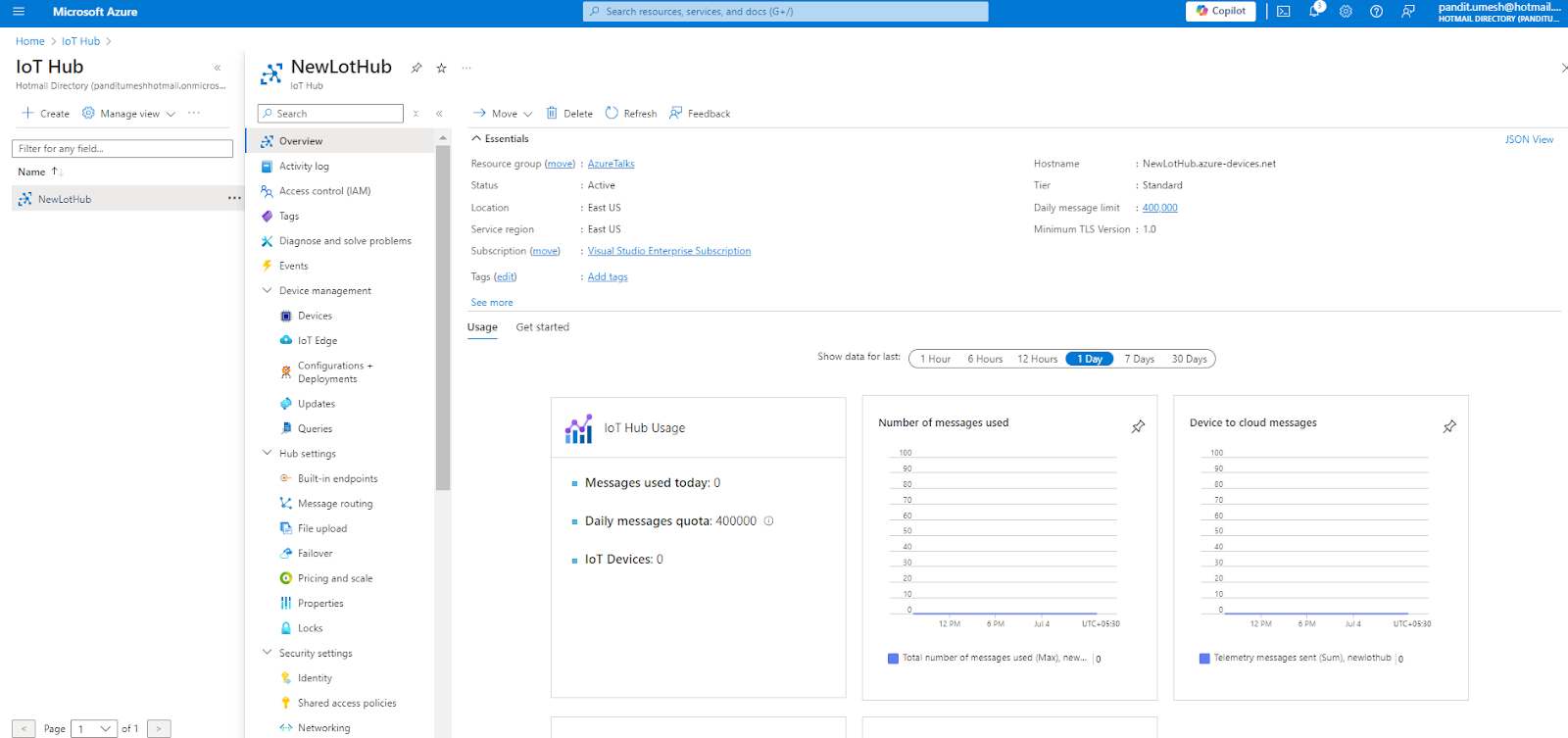Open more options ellipsis beside NewLotHub title

tap(466, 68)
